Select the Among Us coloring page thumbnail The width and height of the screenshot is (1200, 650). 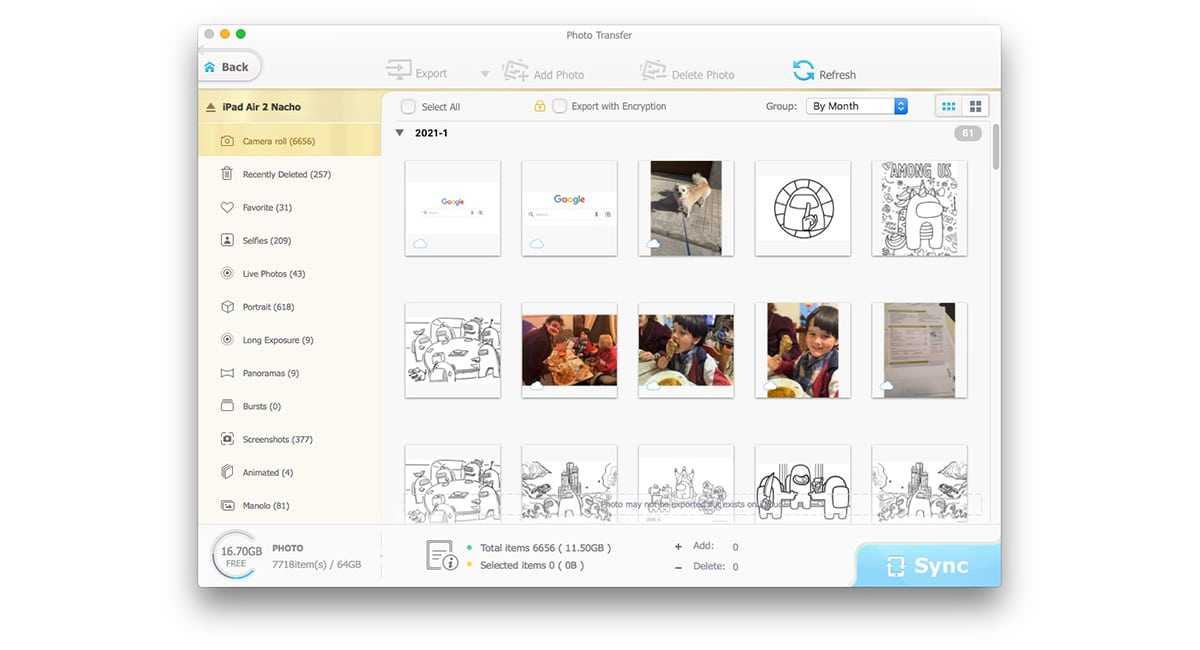(919, 208)
